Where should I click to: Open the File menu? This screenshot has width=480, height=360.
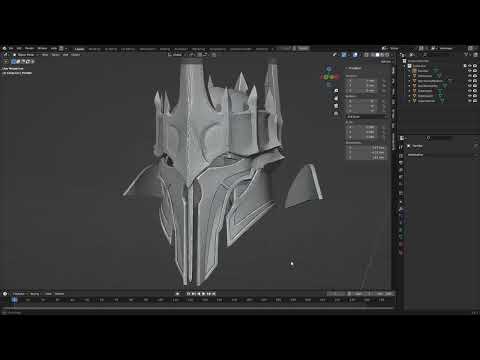pos(11,48)
